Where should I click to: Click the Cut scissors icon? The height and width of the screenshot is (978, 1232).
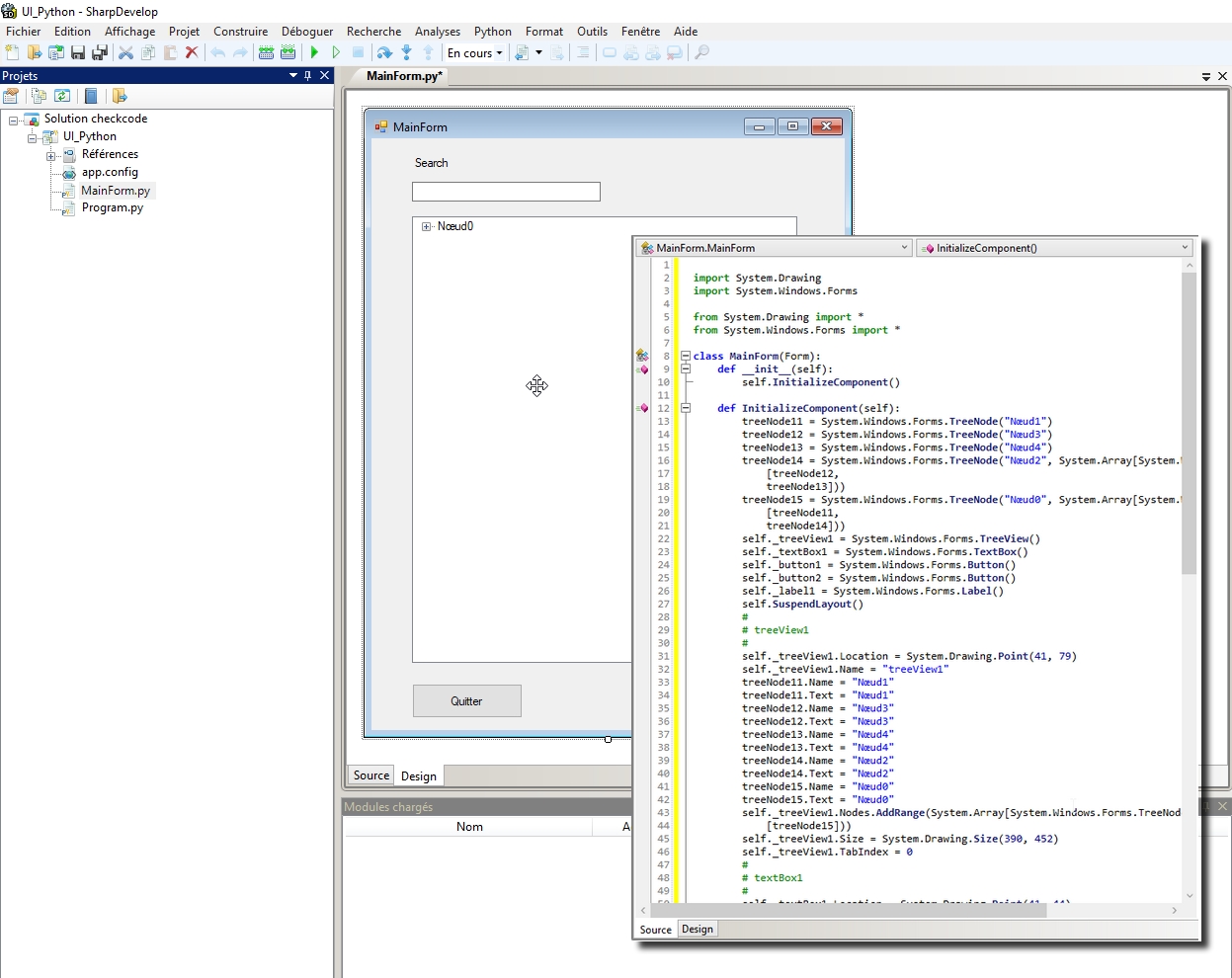126,52
